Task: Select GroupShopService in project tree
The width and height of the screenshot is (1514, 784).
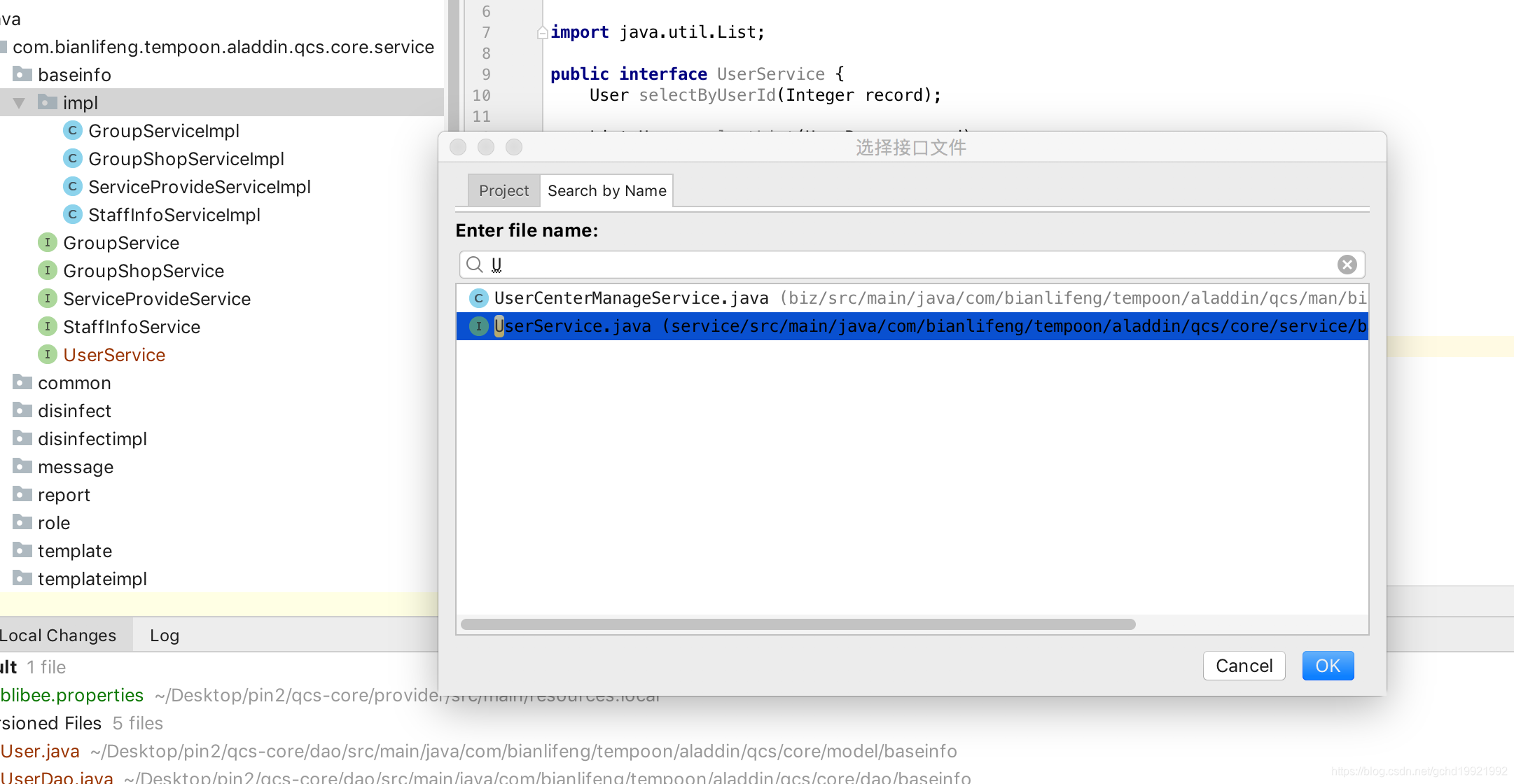Action: (x=144, y=271)
